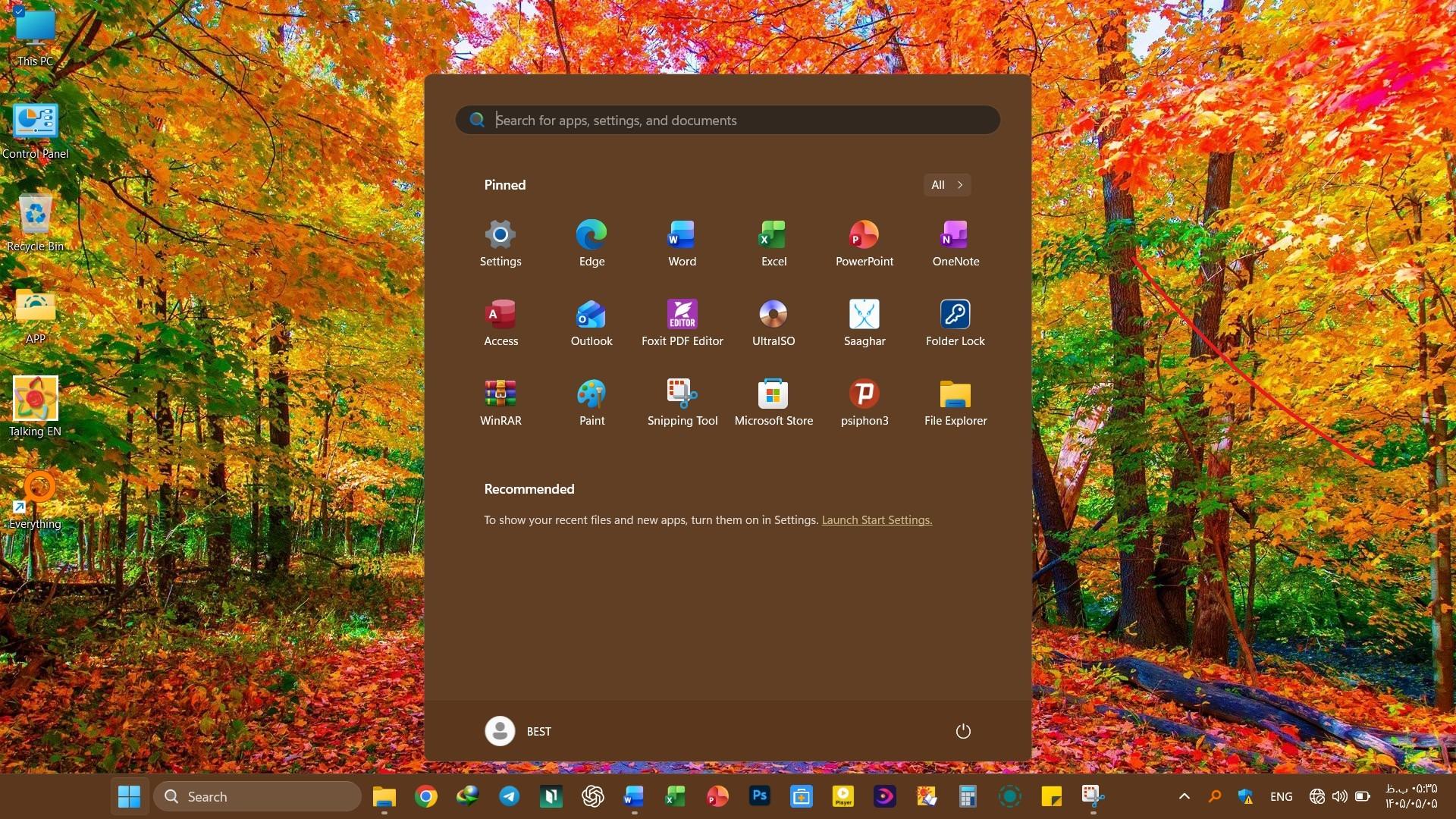1456x819 pixels.
Task: Open PowerPoint from the taskbar
Action: [x=717, y=796]
